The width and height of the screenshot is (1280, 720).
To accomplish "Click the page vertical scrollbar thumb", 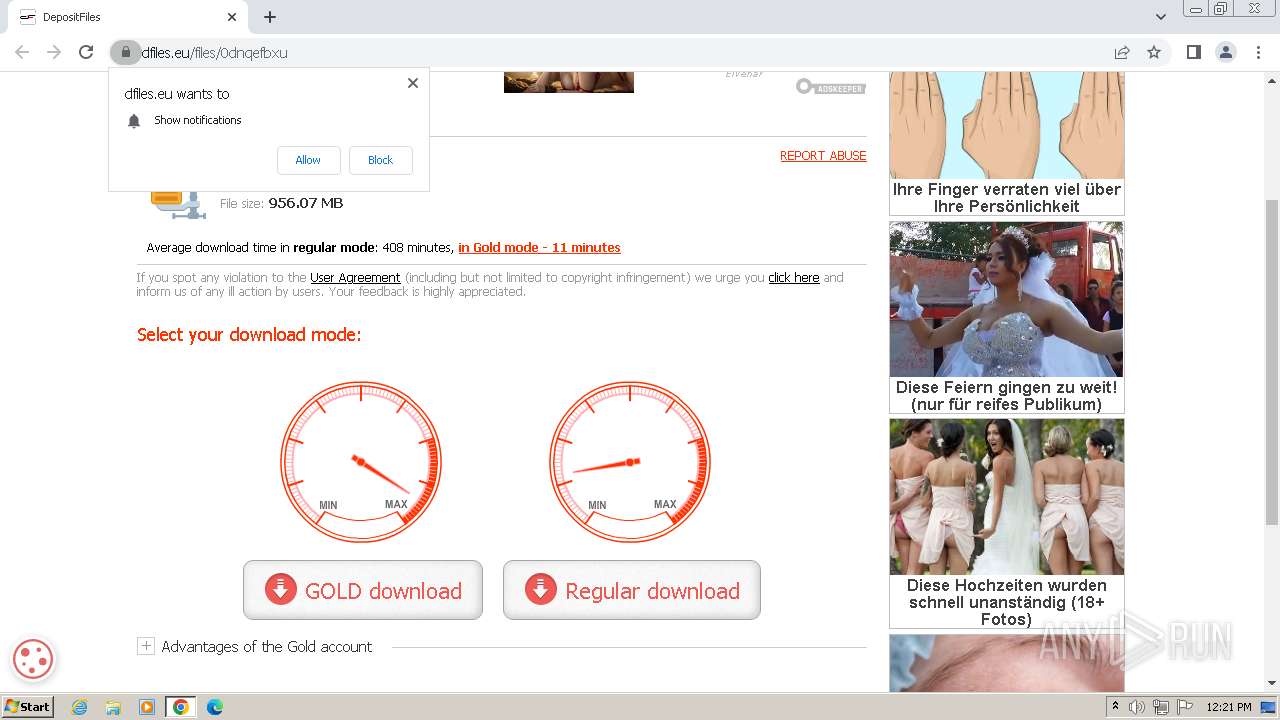I will click(x=1271, y=362).
